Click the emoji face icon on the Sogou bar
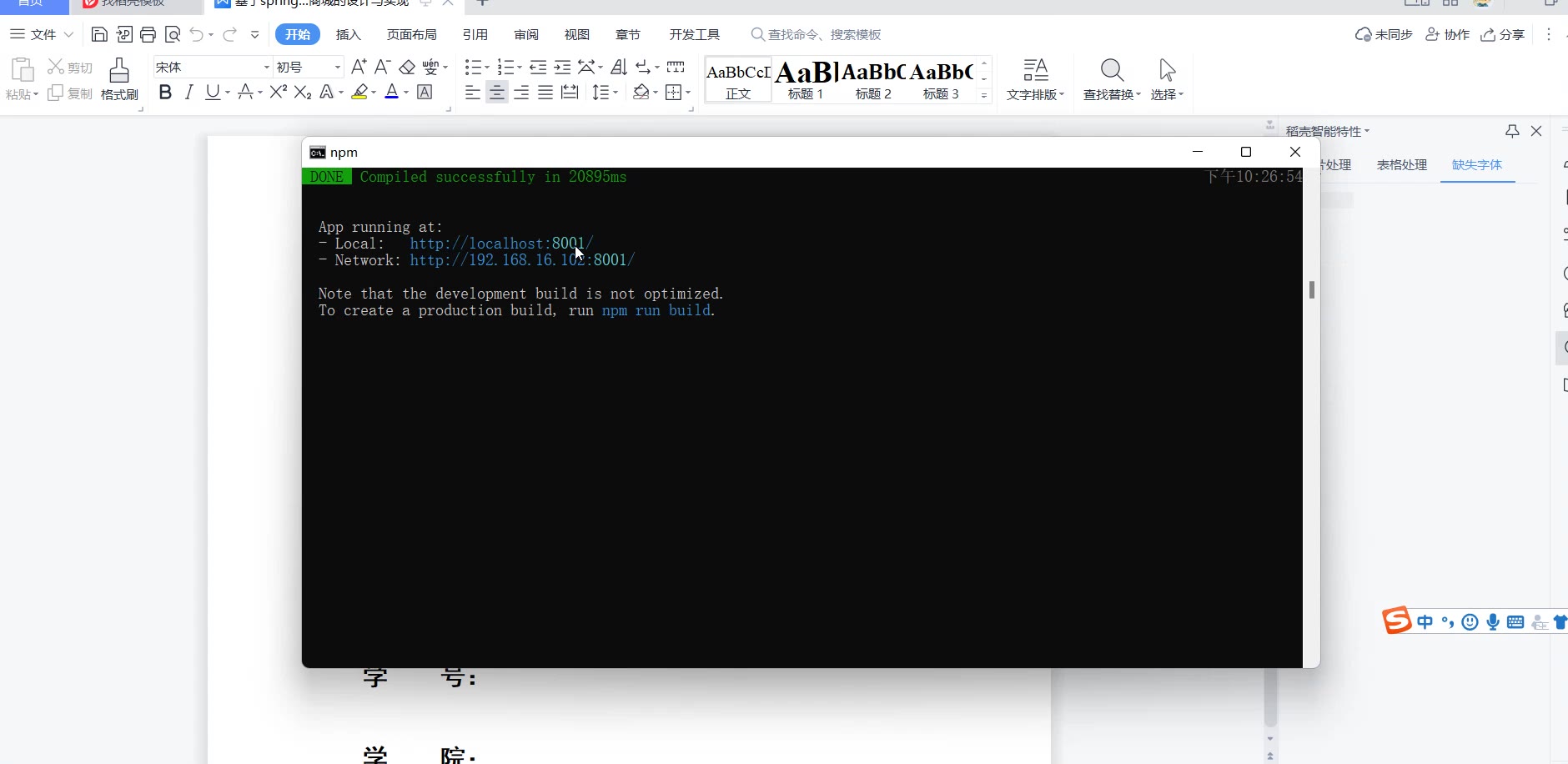The height and width of the screenshot is (764, 1568). 1470,621
